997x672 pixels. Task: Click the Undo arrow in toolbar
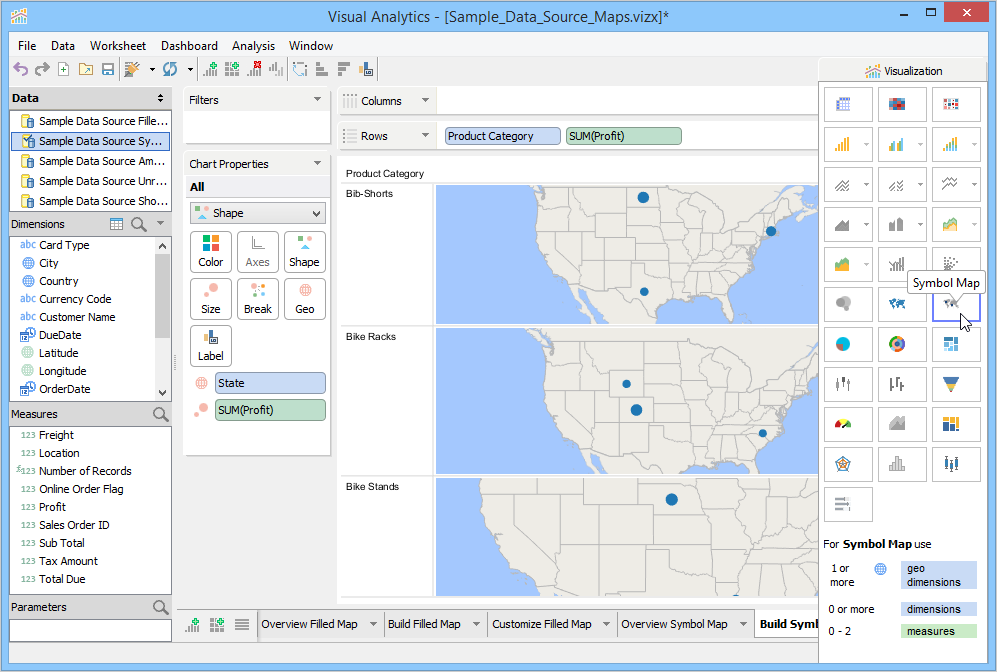(x=20, y=69)
